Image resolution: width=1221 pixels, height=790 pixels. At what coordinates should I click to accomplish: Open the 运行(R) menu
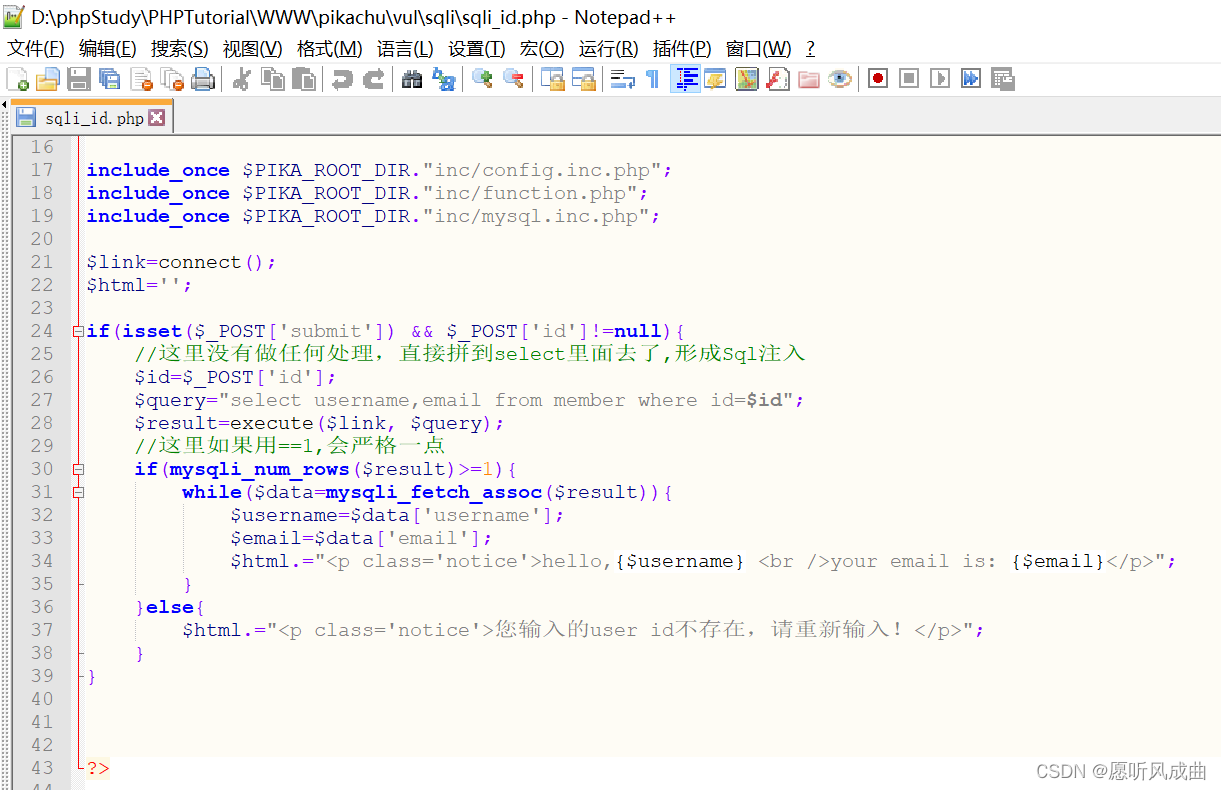pos(609,49)
